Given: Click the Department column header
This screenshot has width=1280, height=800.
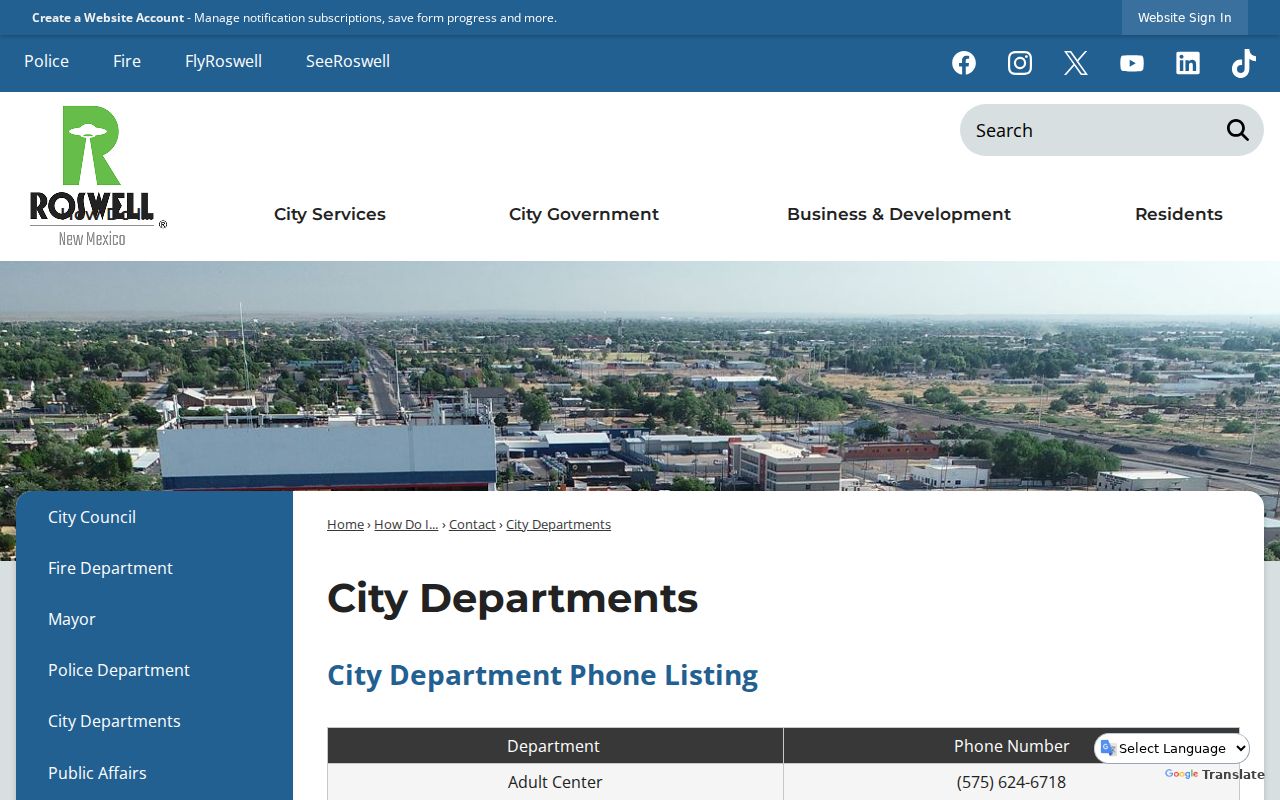Looking at the screenshot, I should pos(555,746).
